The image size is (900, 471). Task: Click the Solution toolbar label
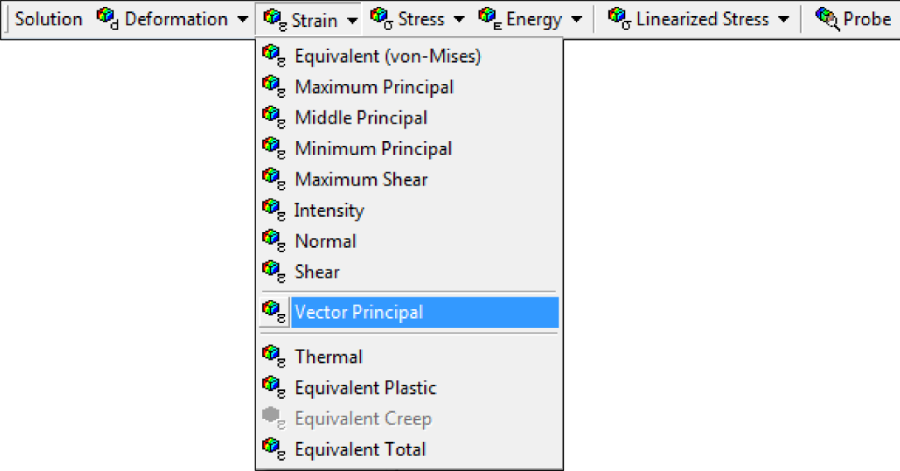pyautogui.click(x=48, y=19)
